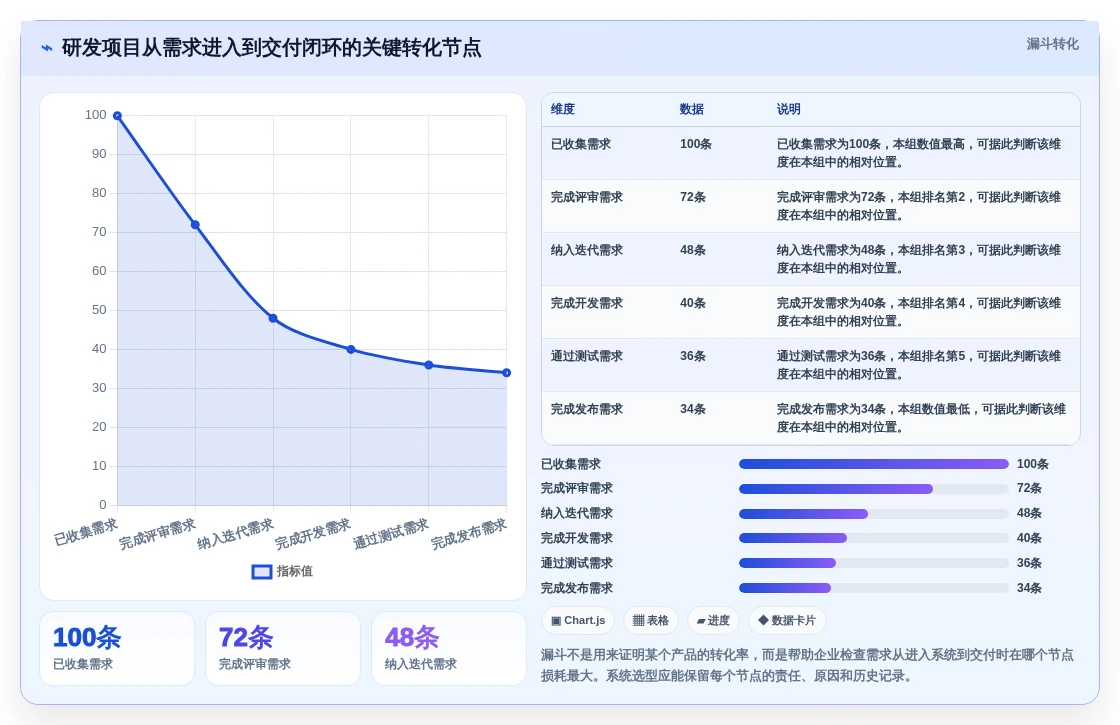1120x725 pixels.
Task: Click the 完成发布需求 progress bar (34条)
Action: point(874,588)
